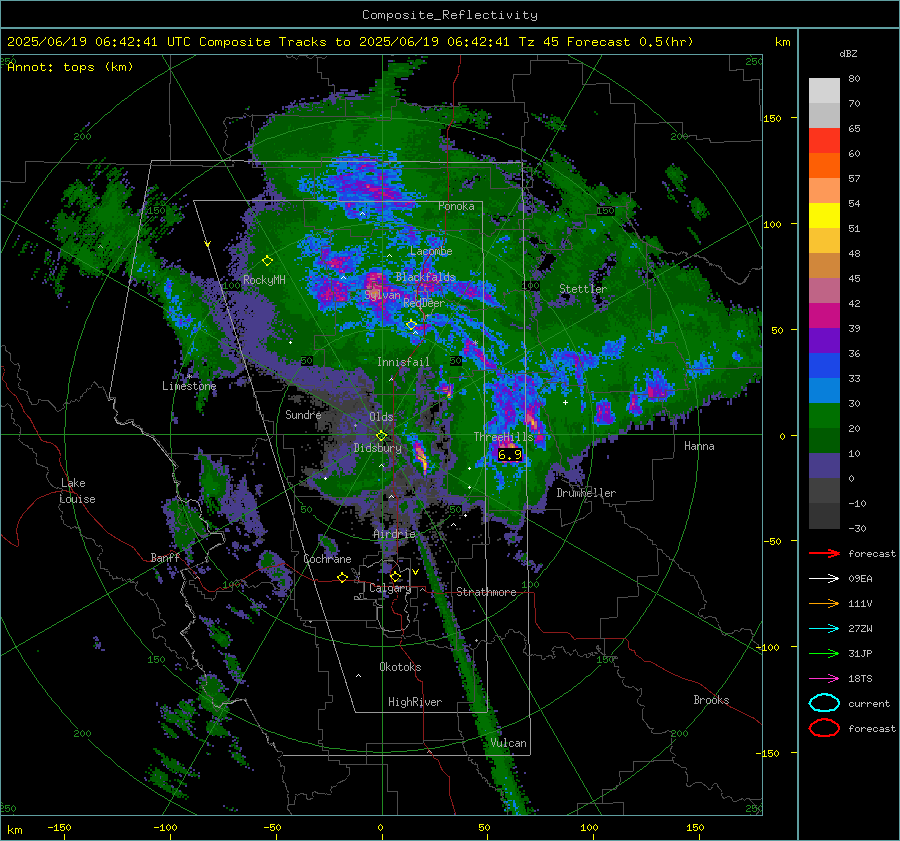Click the timestamp track header line

coord(350,42)
